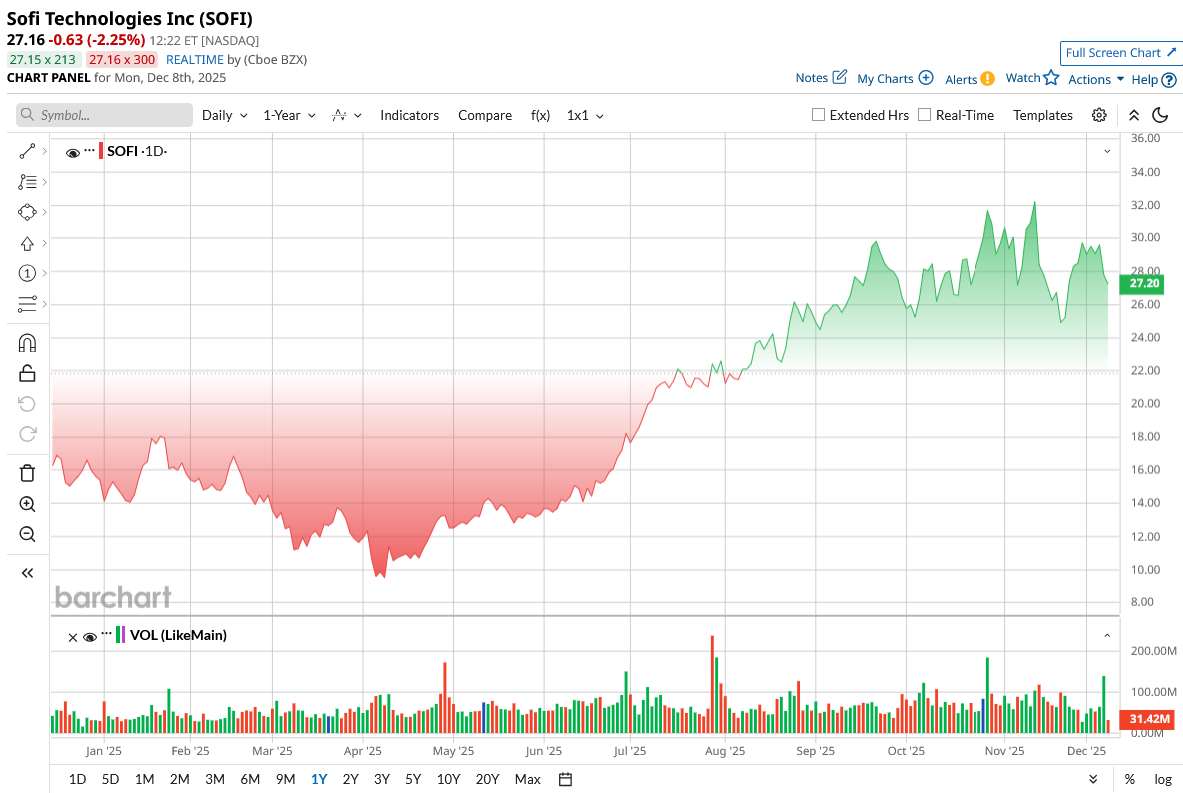The height and width of the screenshot is (793, 1183).
Task: Click the Full Screen Chart button
Action: tap(1120, 53)
